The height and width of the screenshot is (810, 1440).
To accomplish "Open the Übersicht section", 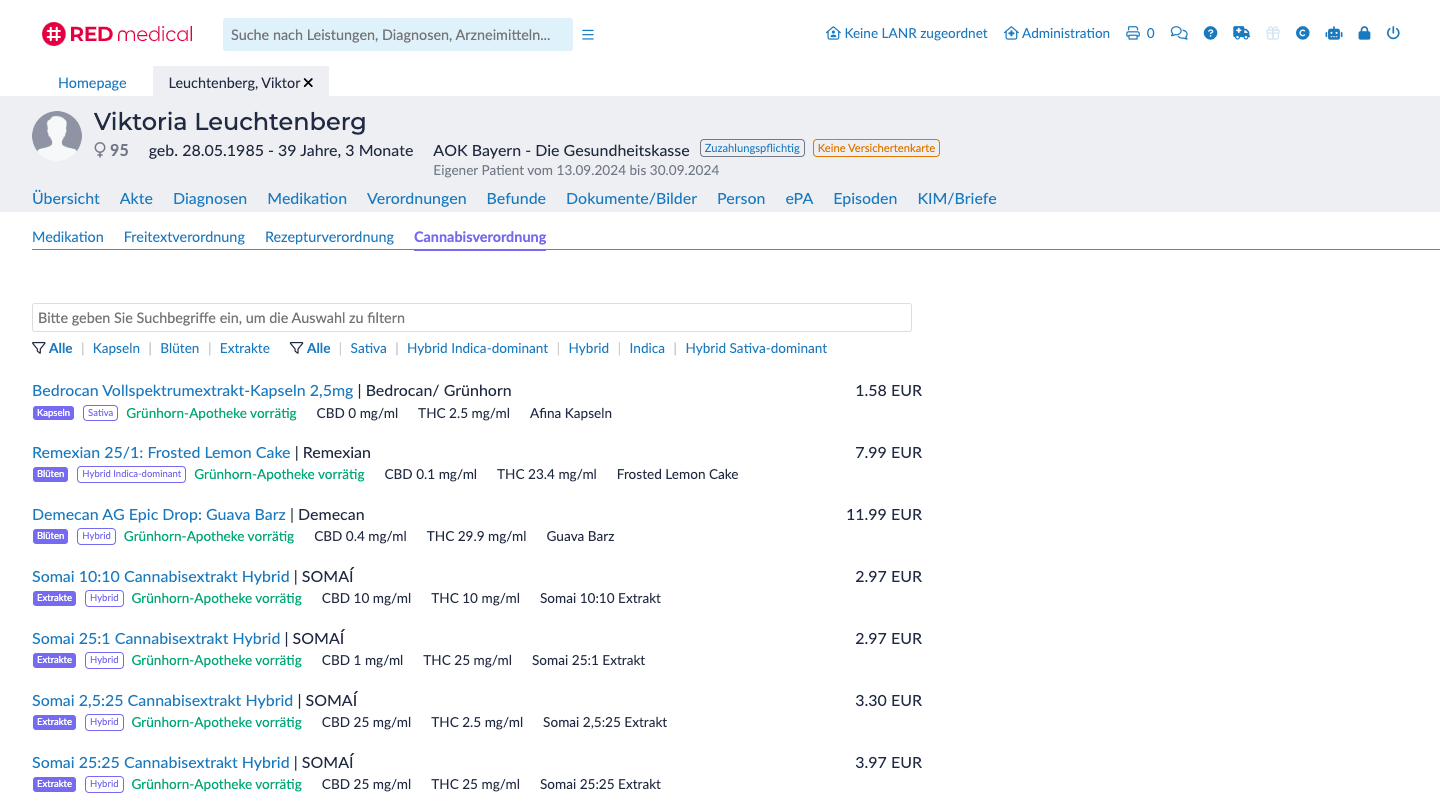I will click(66, 198).
